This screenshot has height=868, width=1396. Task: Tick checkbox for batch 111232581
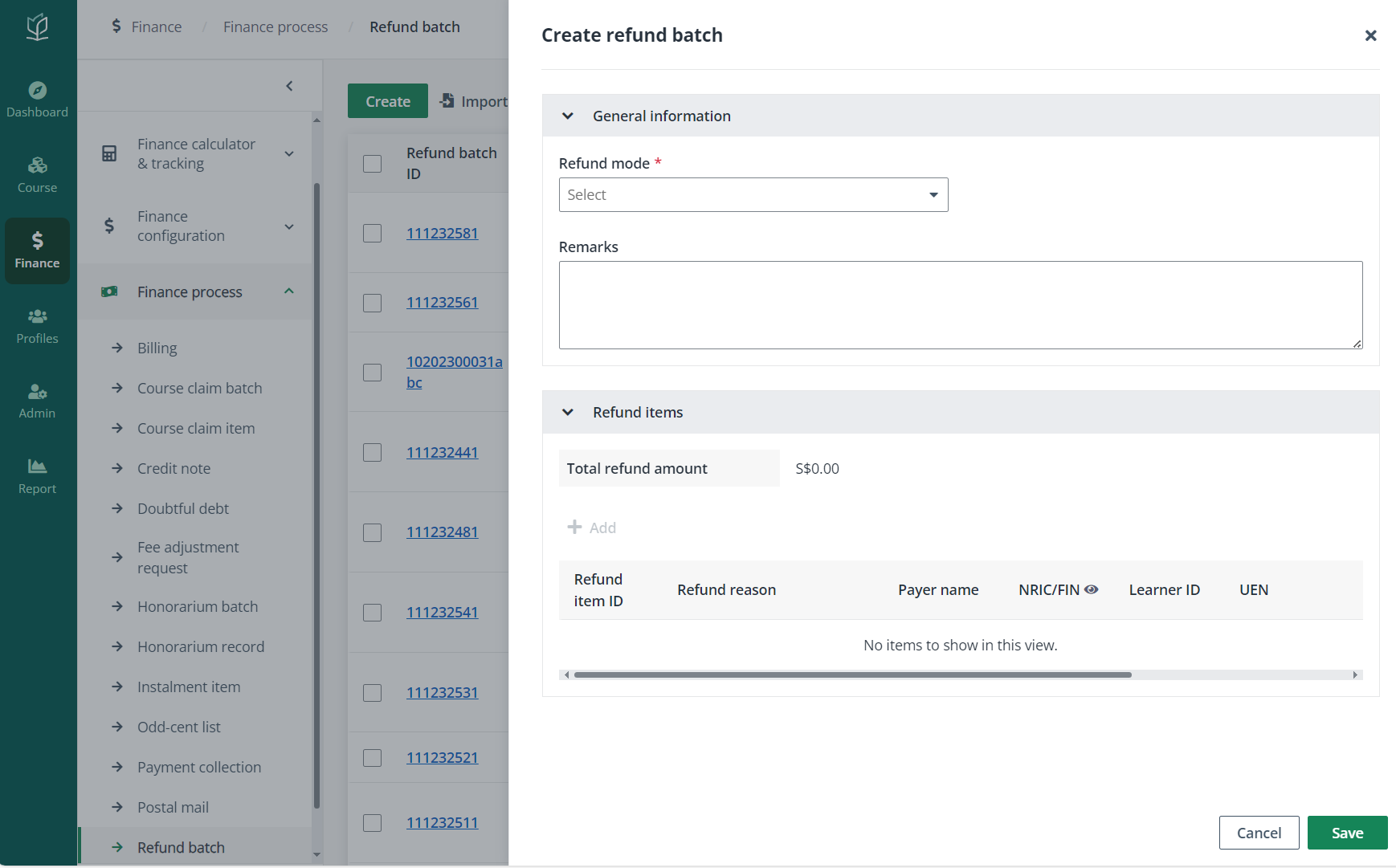372,234
